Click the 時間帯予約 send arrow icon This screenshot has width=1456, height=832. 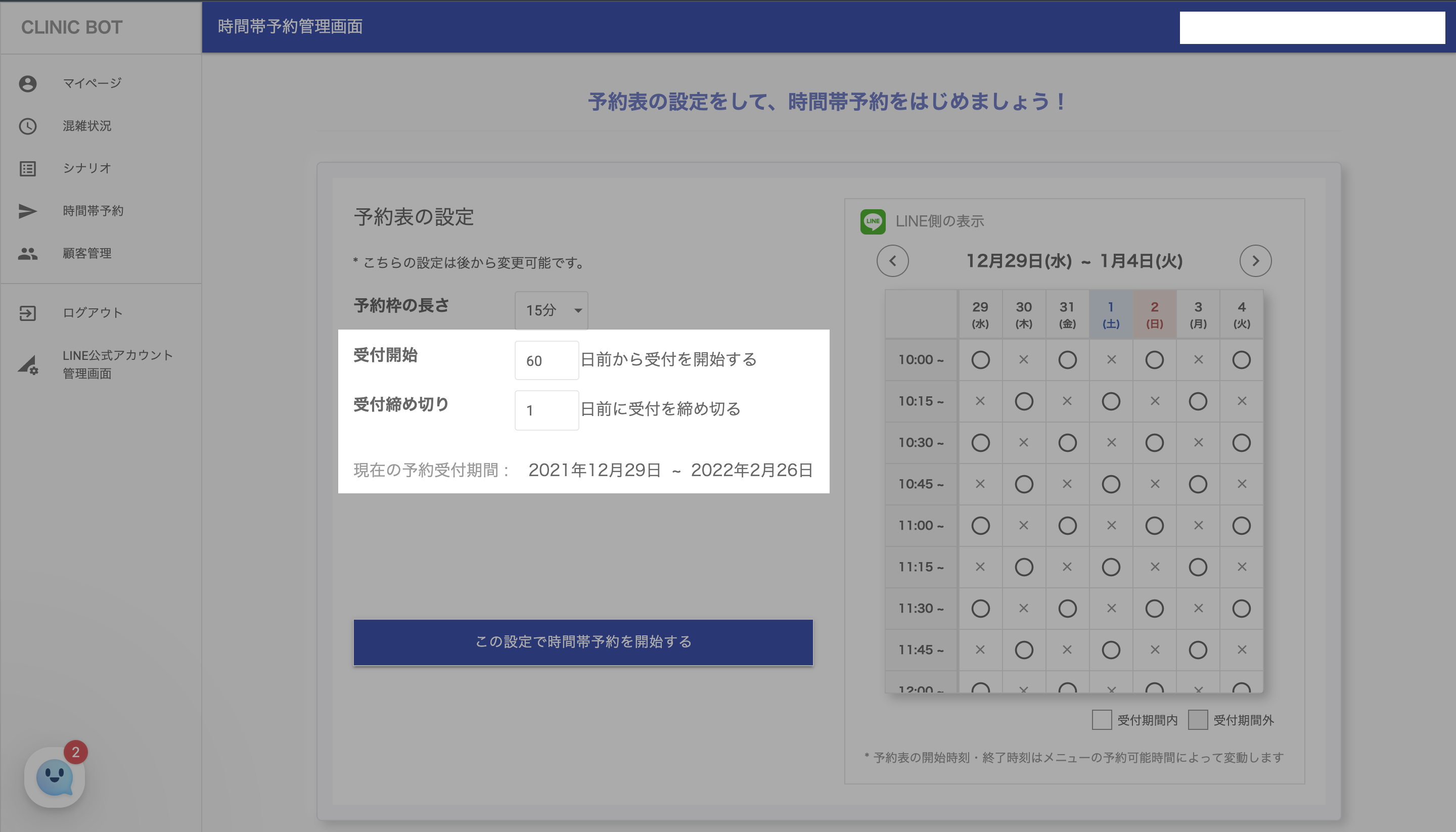click(x=27, y=211)
